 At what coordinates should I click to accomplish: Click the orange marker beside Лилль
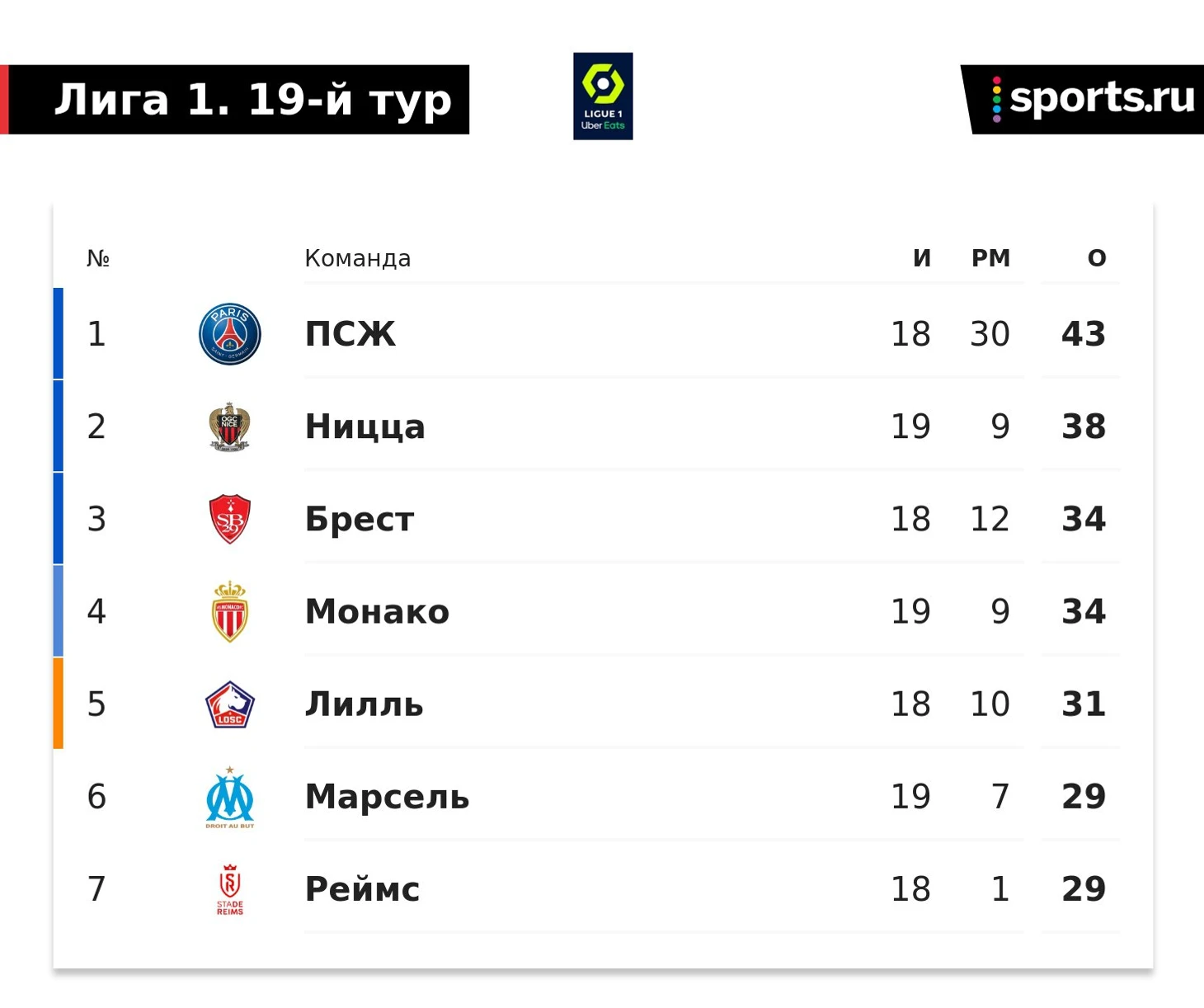[x=58, y=704]
